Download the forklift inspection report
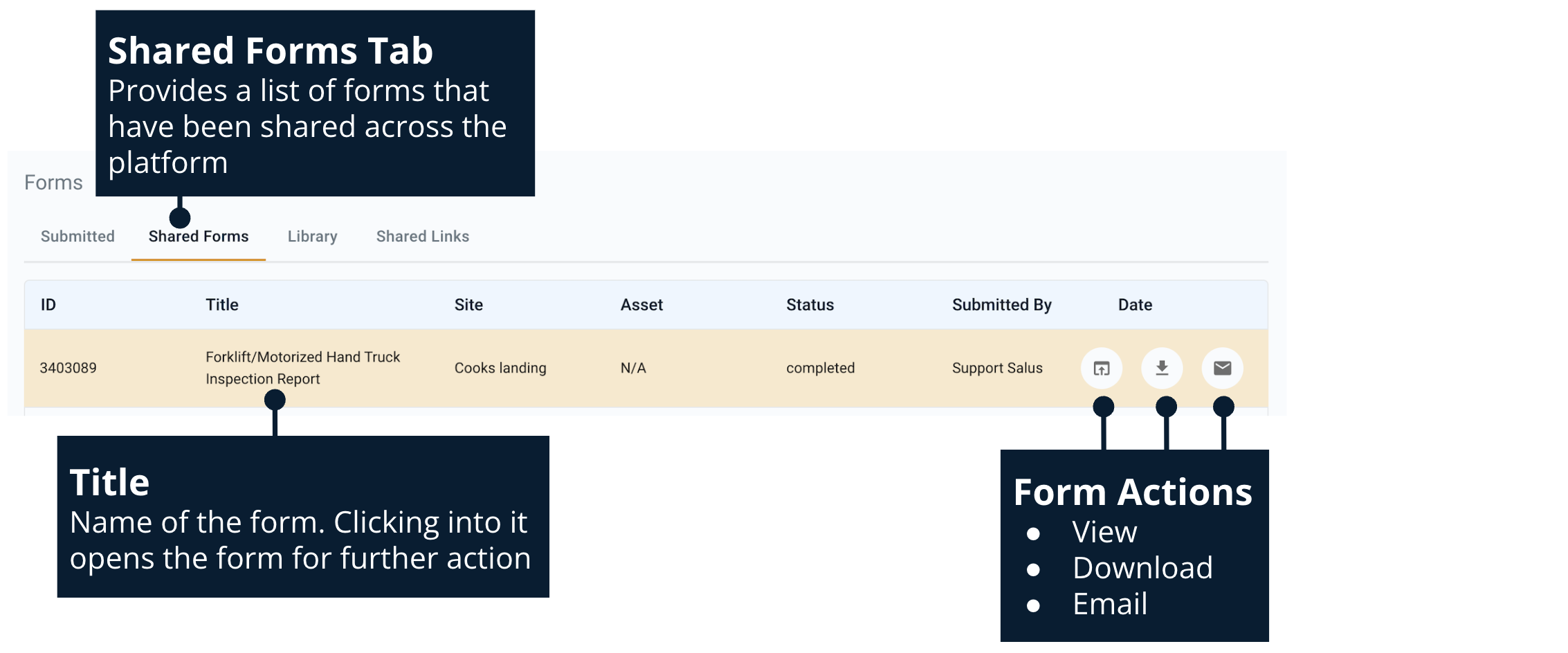The width and height of the screenshot is (1568, 653). [x=1162, y=368]
